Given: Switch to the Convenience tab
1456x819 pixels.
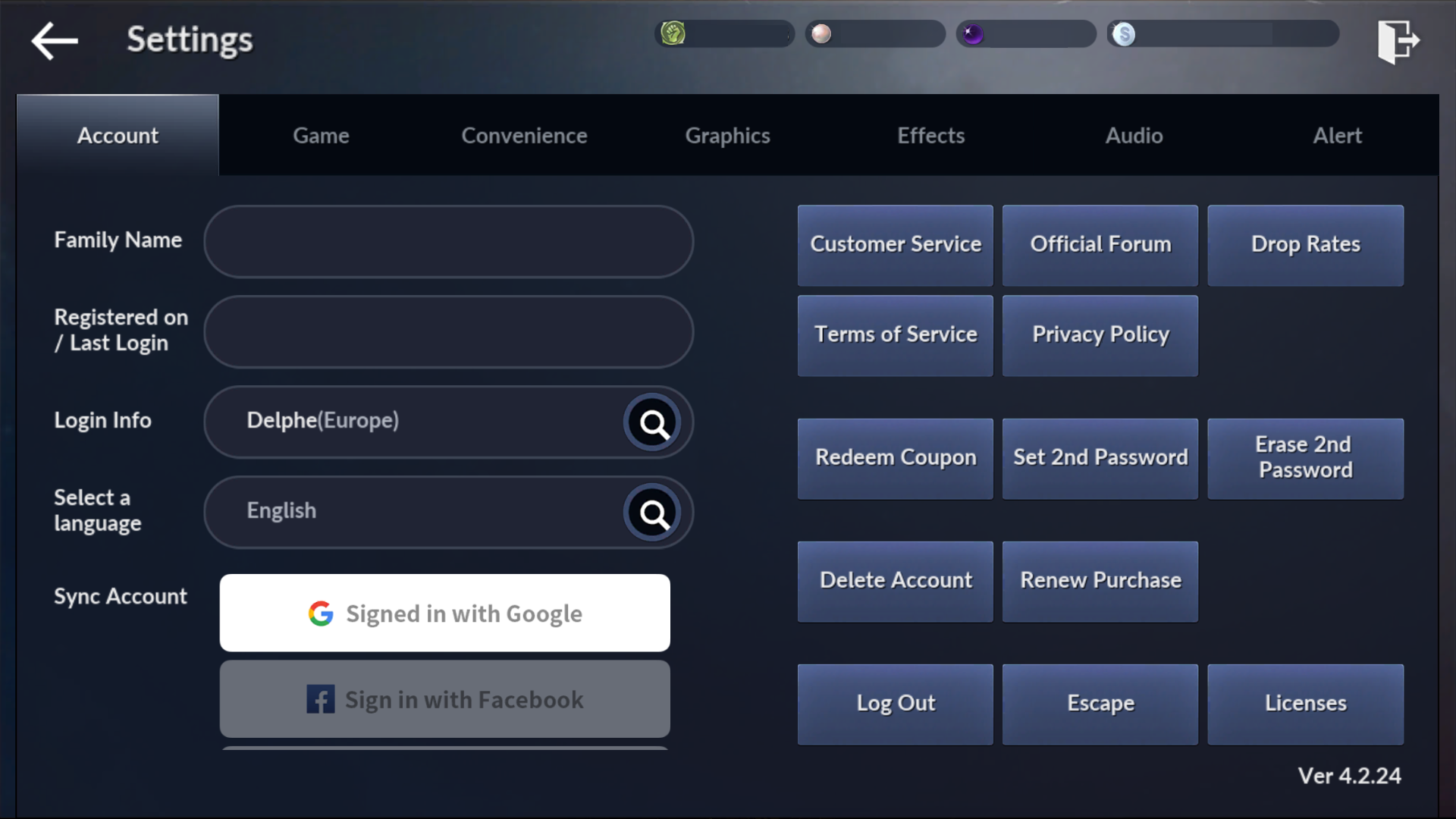Looking at the screenshot, I should 524,135.
